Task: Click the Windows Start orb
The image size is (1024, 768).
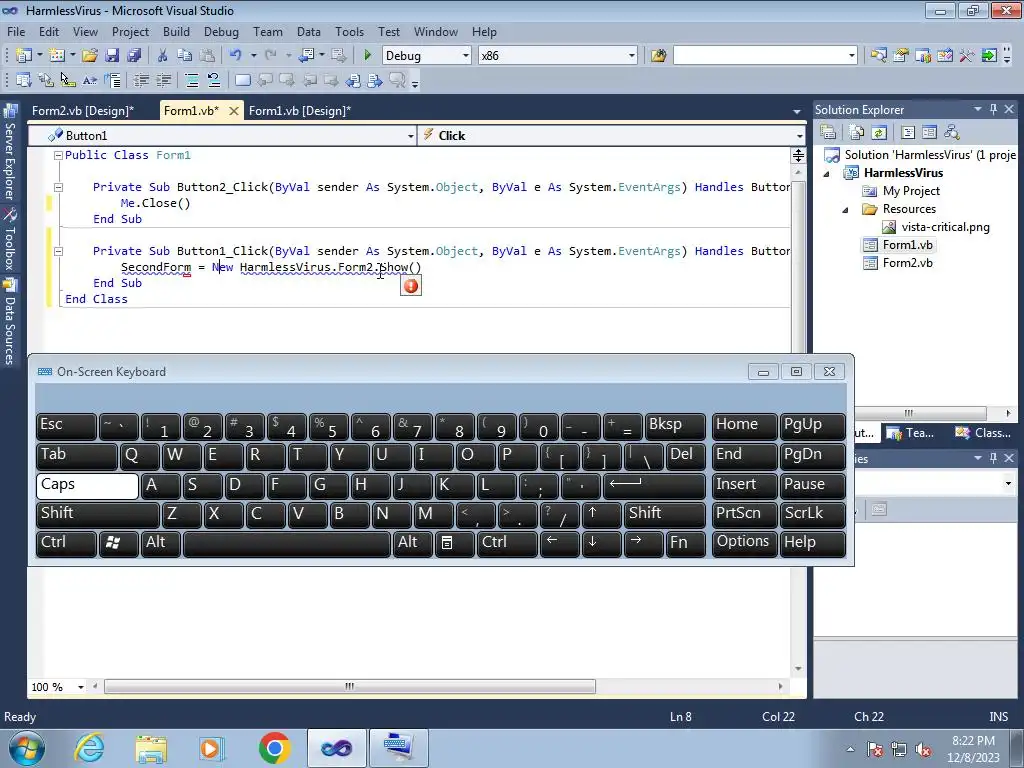Action: tap(26, 748)
